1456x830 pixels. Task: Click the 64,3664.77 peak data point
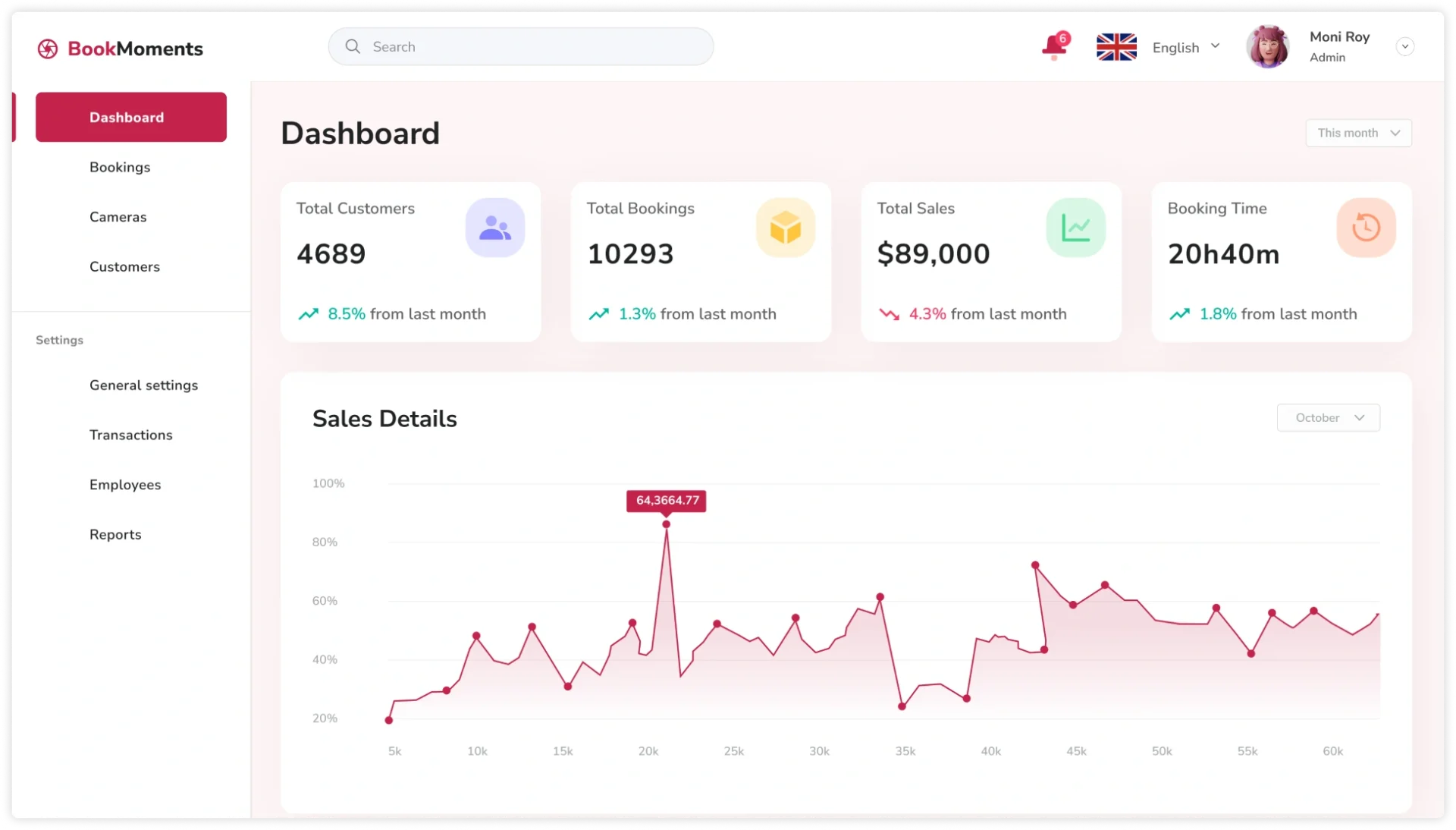point(666,524)
